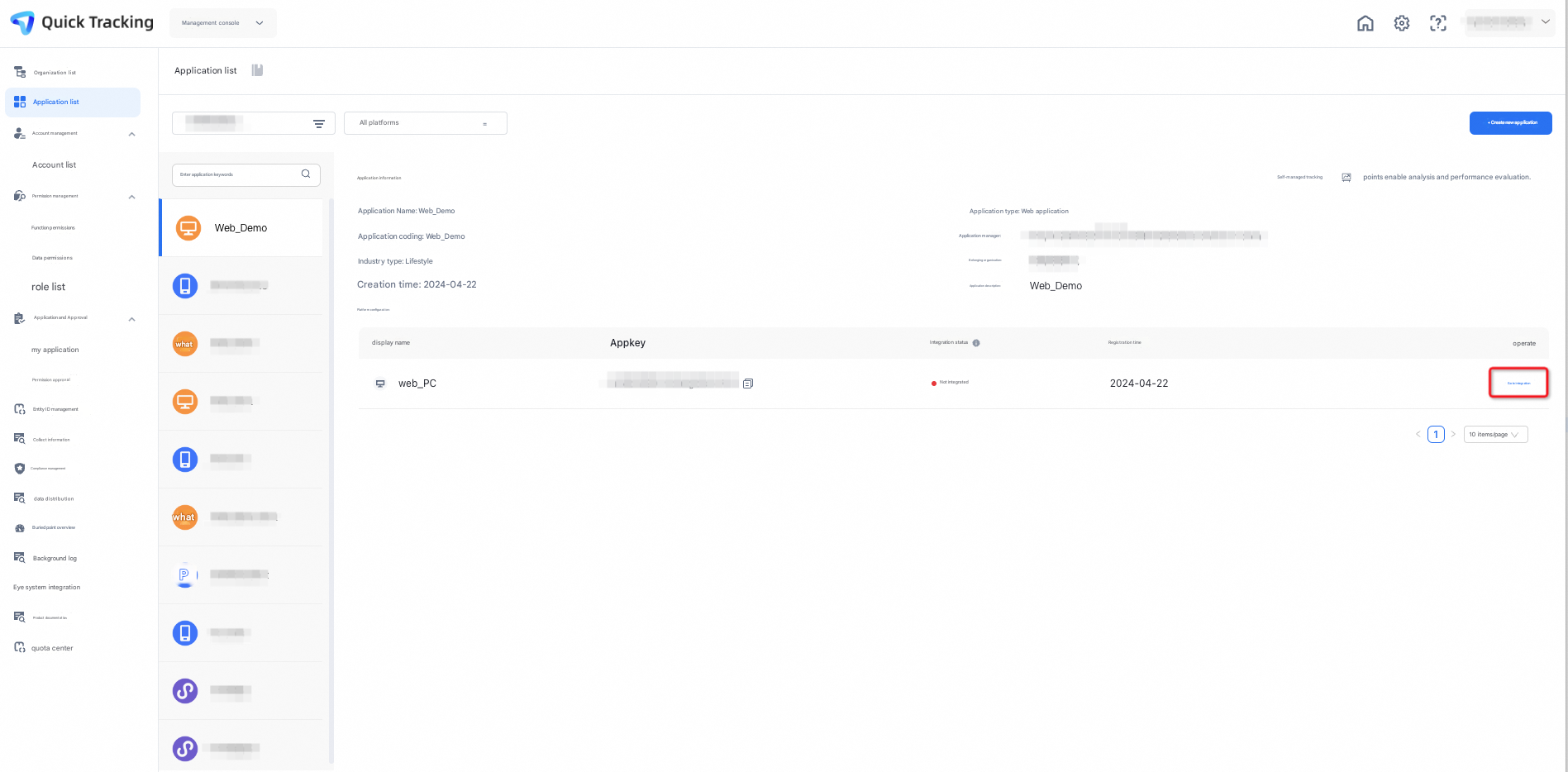Click Application type: Web application text
Viewport: 1568px width, 772px height.
(x=1019, y=212)
